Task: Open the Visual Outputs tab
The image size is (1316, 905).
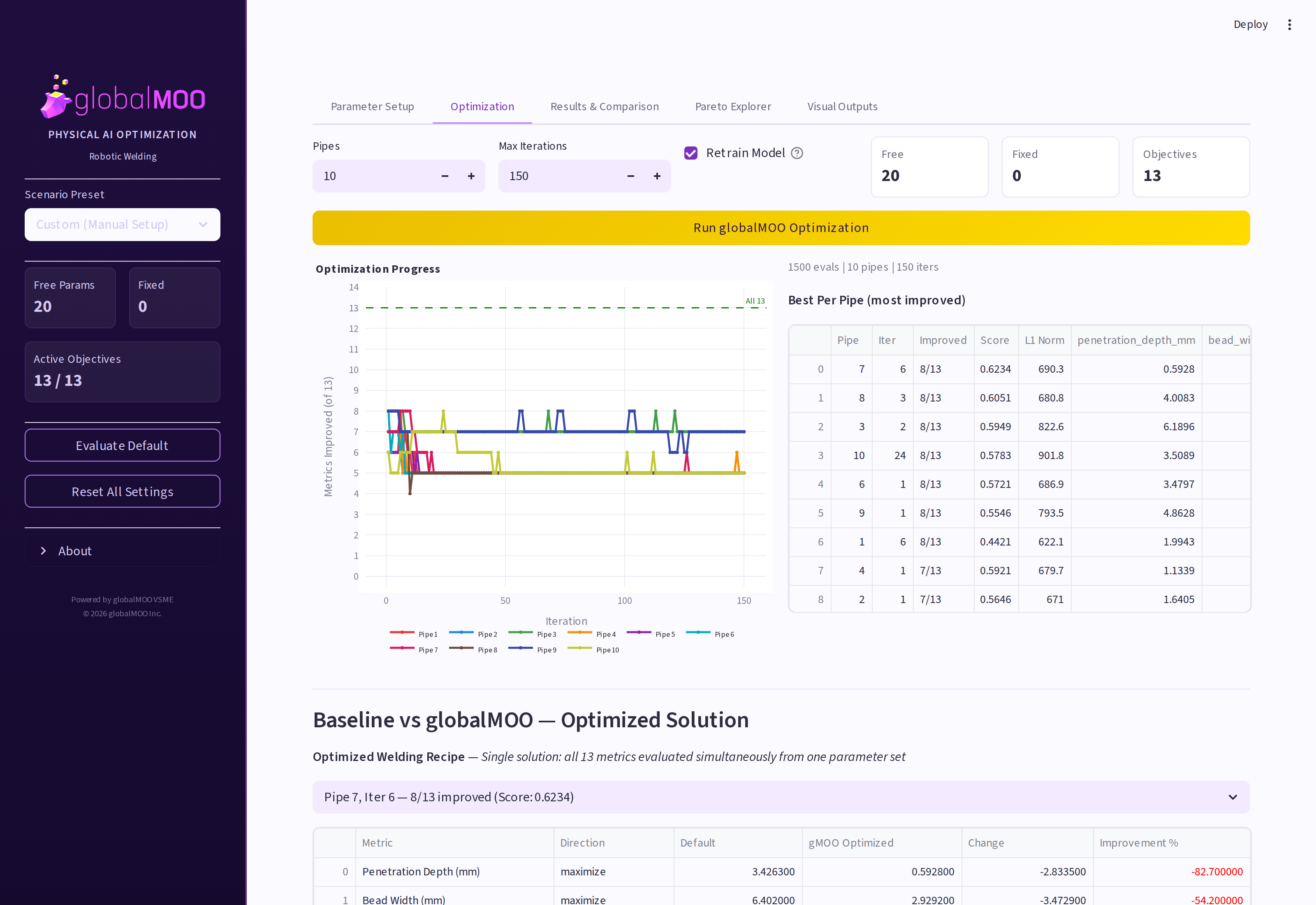Action: click(842, 107)
